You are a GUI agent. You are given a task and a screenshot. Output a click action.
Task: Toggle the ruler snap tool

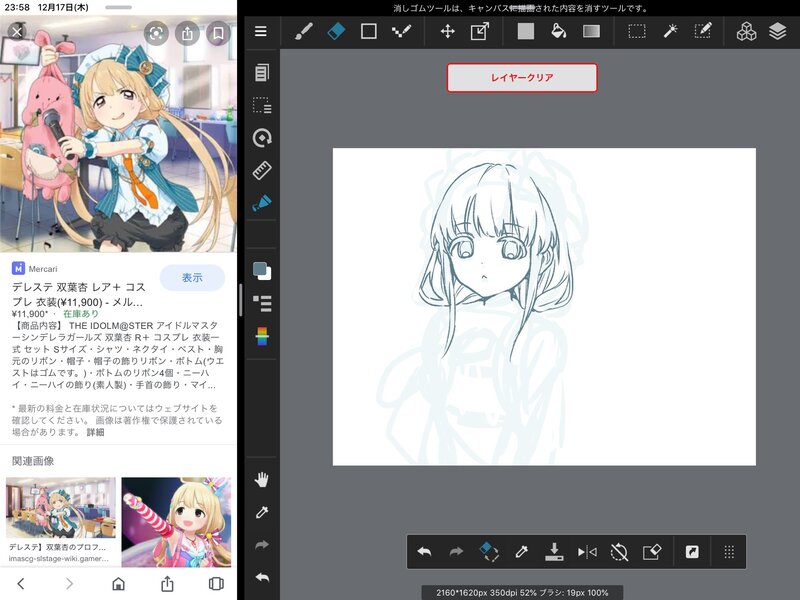pyautogui.click(x=262, y=170)
